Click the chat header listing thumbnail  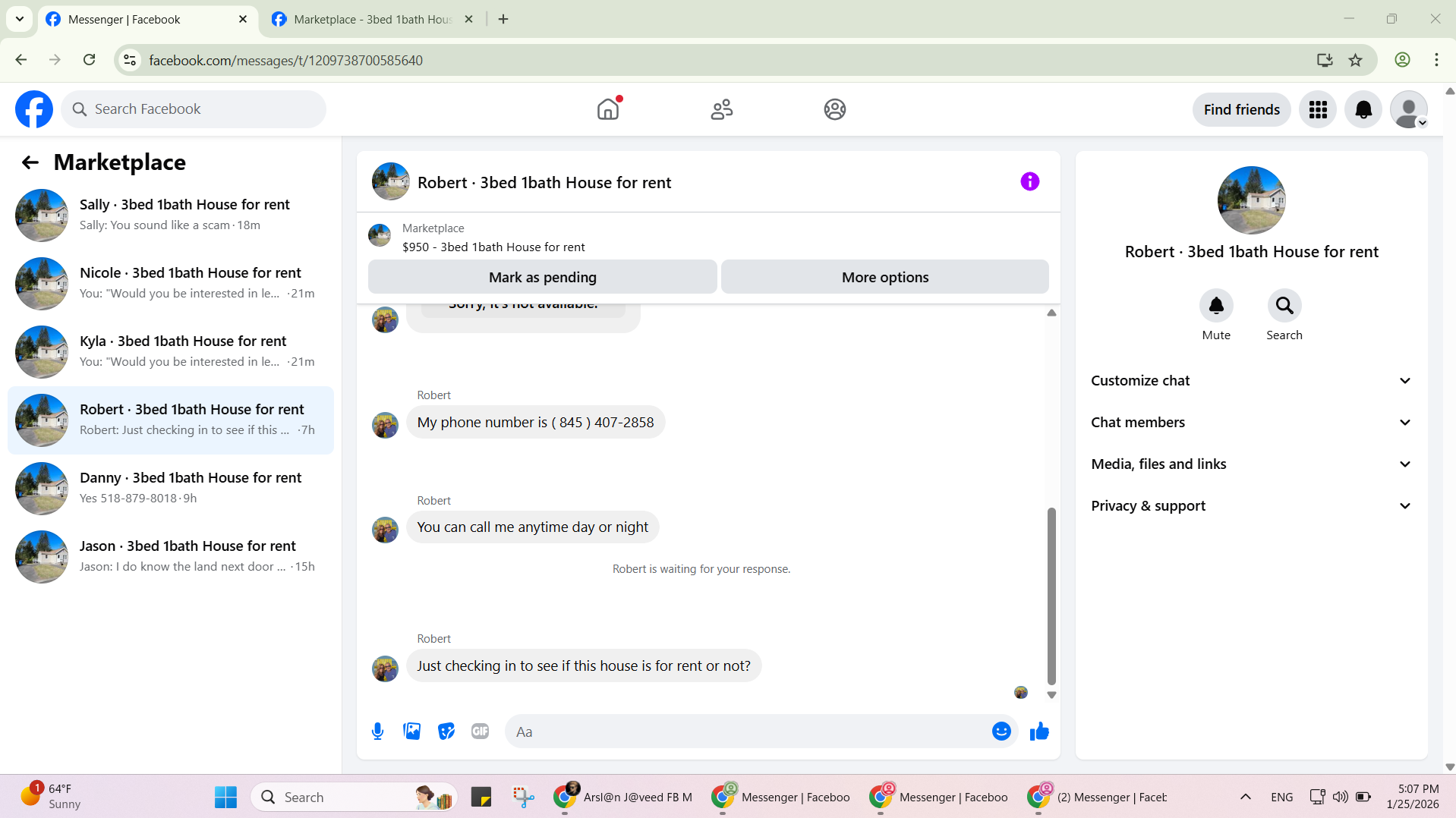coord(391,181)
